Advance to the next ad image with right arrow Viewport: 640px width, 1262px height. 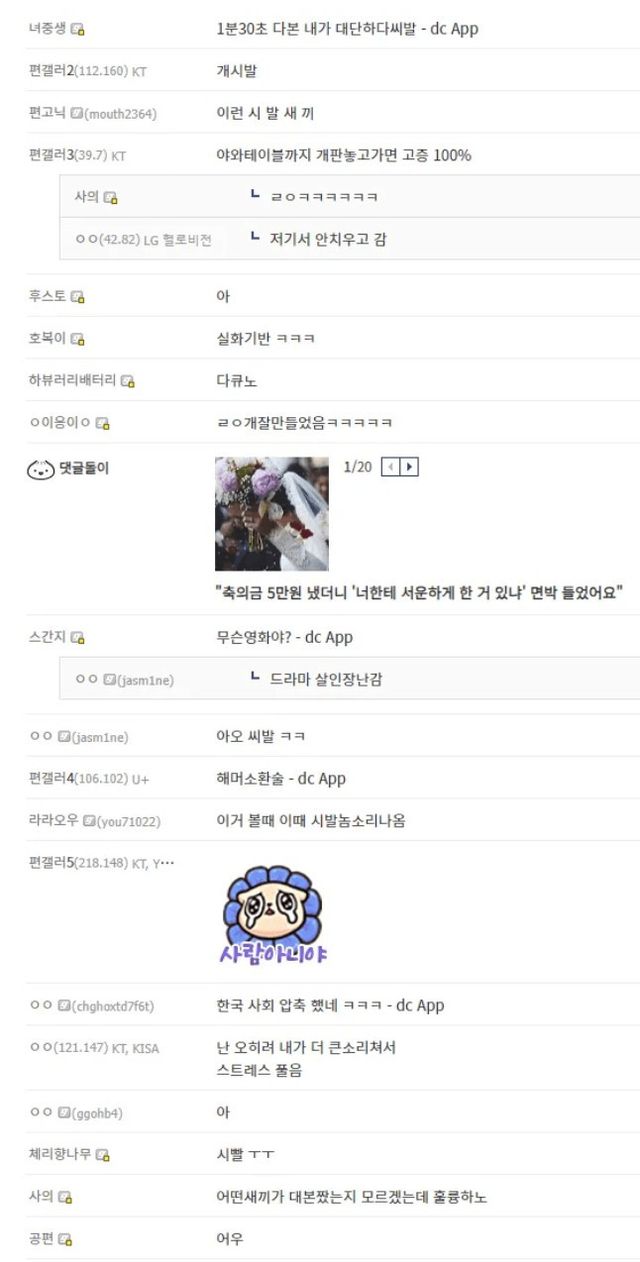[409, 467]
